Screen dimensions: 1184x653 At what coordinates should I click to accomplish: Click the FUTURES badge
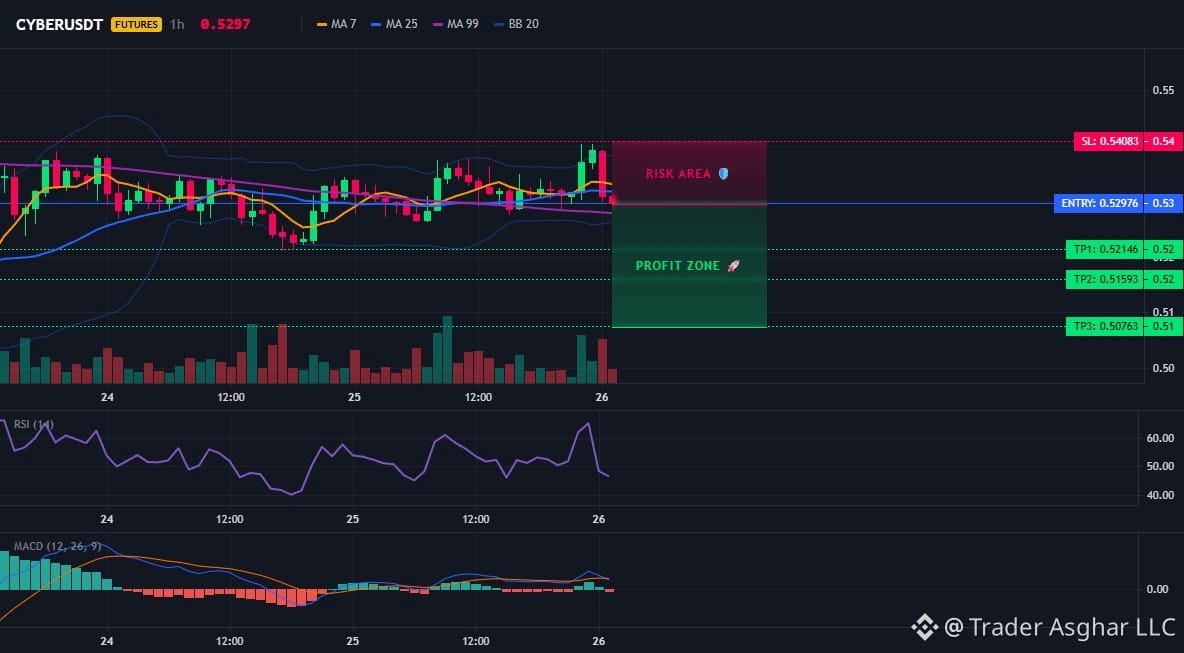click(136, 24)
